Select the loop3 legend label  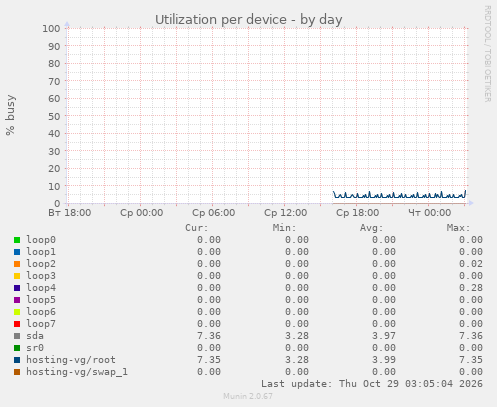click(x=41, y=276)
